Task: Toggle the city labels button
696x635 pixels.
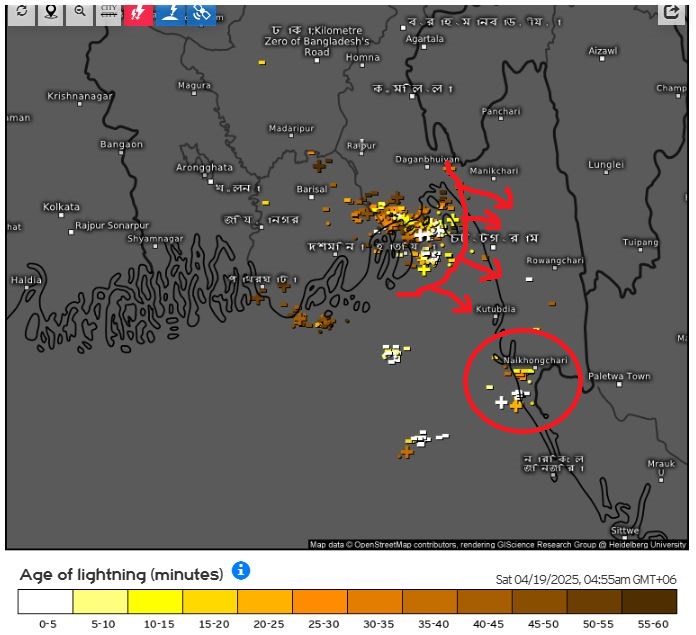Action: 108,12
